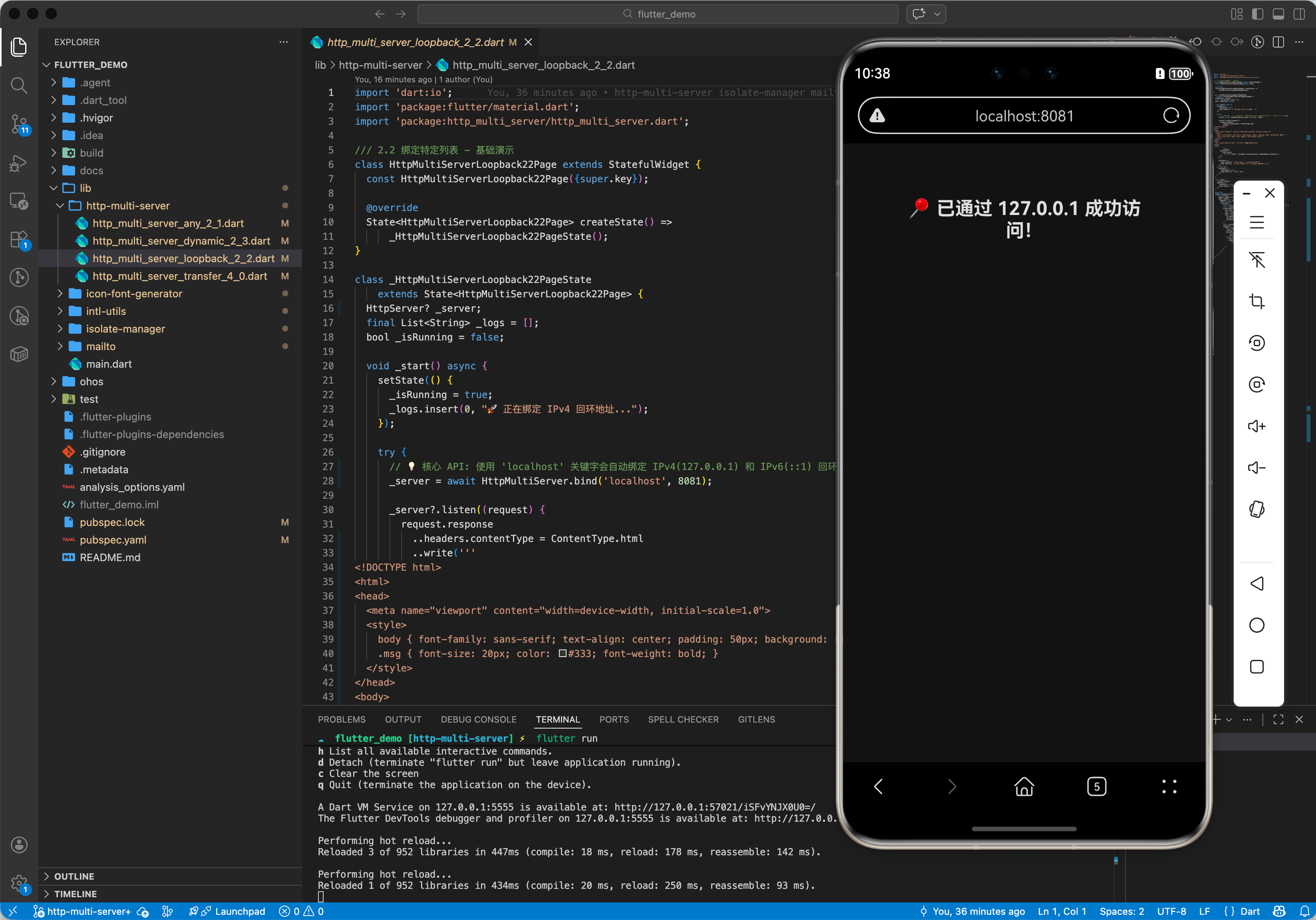The height and width of the screenshot is (920, 1316).
Task: Open http_multi_server_dynamic_2_3.dart file
Action: tap(181, 241)
